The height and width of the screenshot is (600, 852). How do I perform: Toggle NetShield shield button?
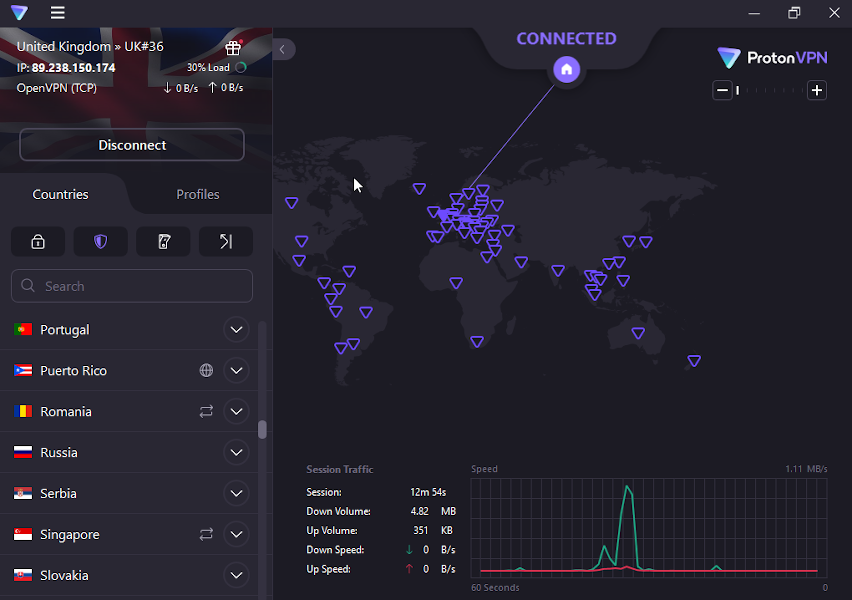coord(100,241)
